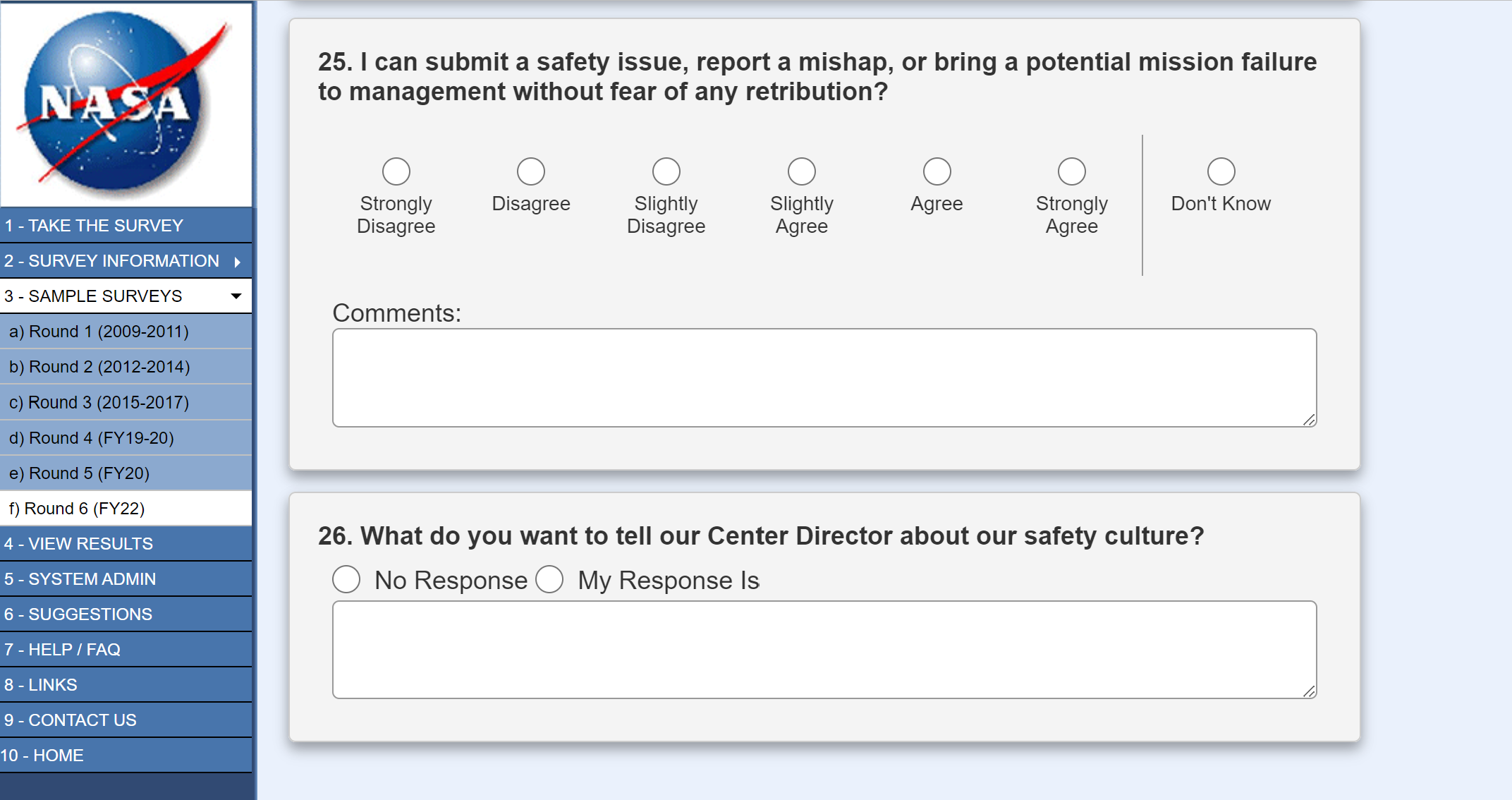Grab resize handle of Comments box
The image size is (1512, 800).
(x=1309, y=420)
